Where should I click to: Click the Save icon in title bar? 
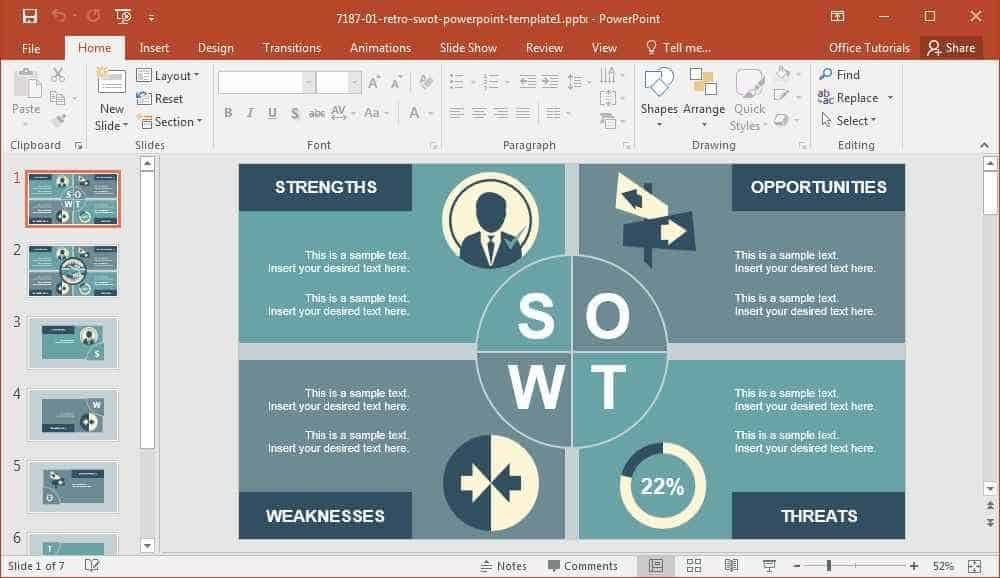[29, 17]
